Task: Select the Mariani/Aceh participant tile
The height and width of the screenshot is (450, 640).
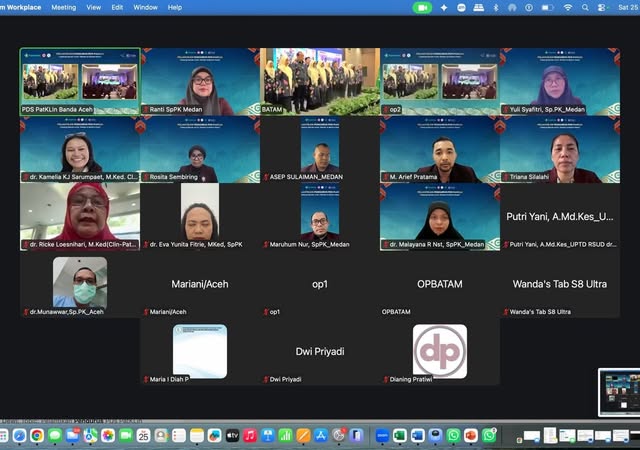Action: tap(200, 284)
